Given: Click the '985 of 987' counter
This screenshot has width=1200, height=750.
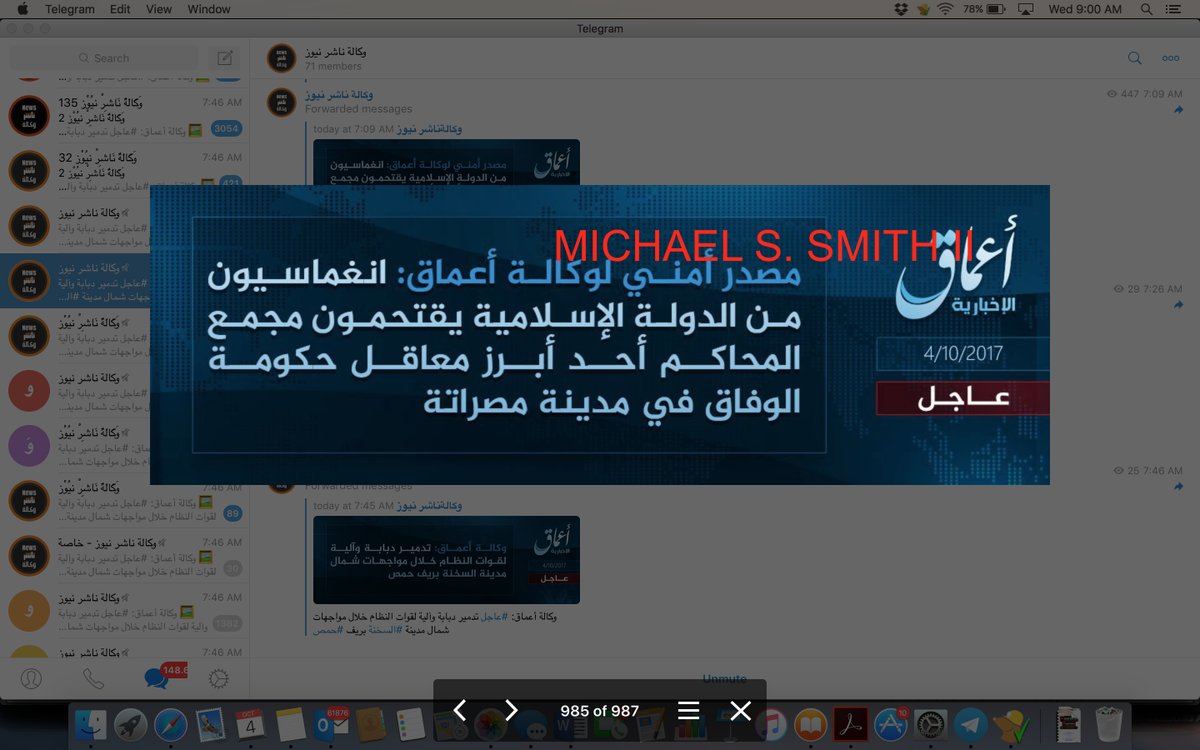Looking at the screenshot, I should tap(599, 711).
